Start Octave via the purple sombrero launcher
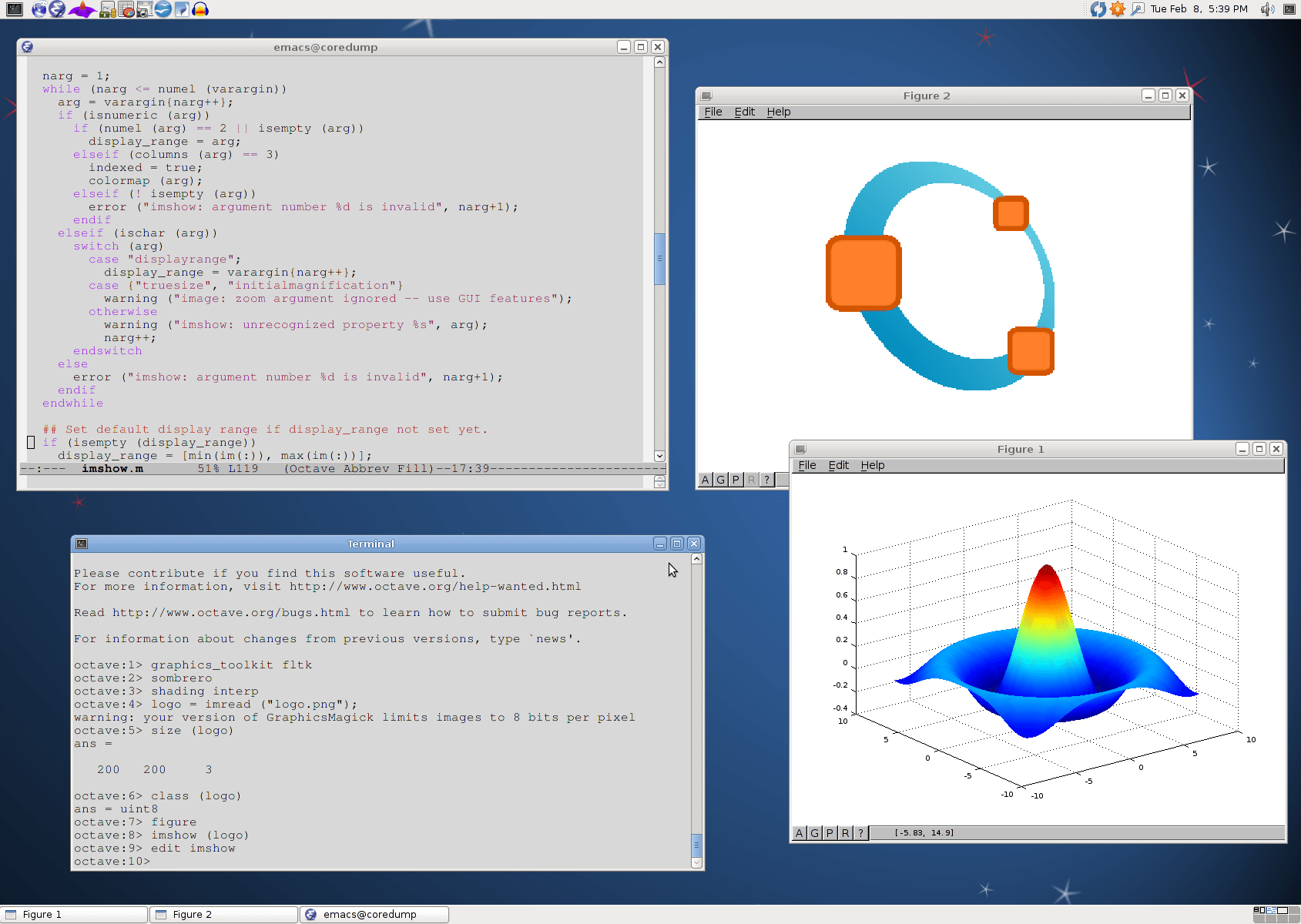Screen dimensions: 1301x924 pos(82,9)
